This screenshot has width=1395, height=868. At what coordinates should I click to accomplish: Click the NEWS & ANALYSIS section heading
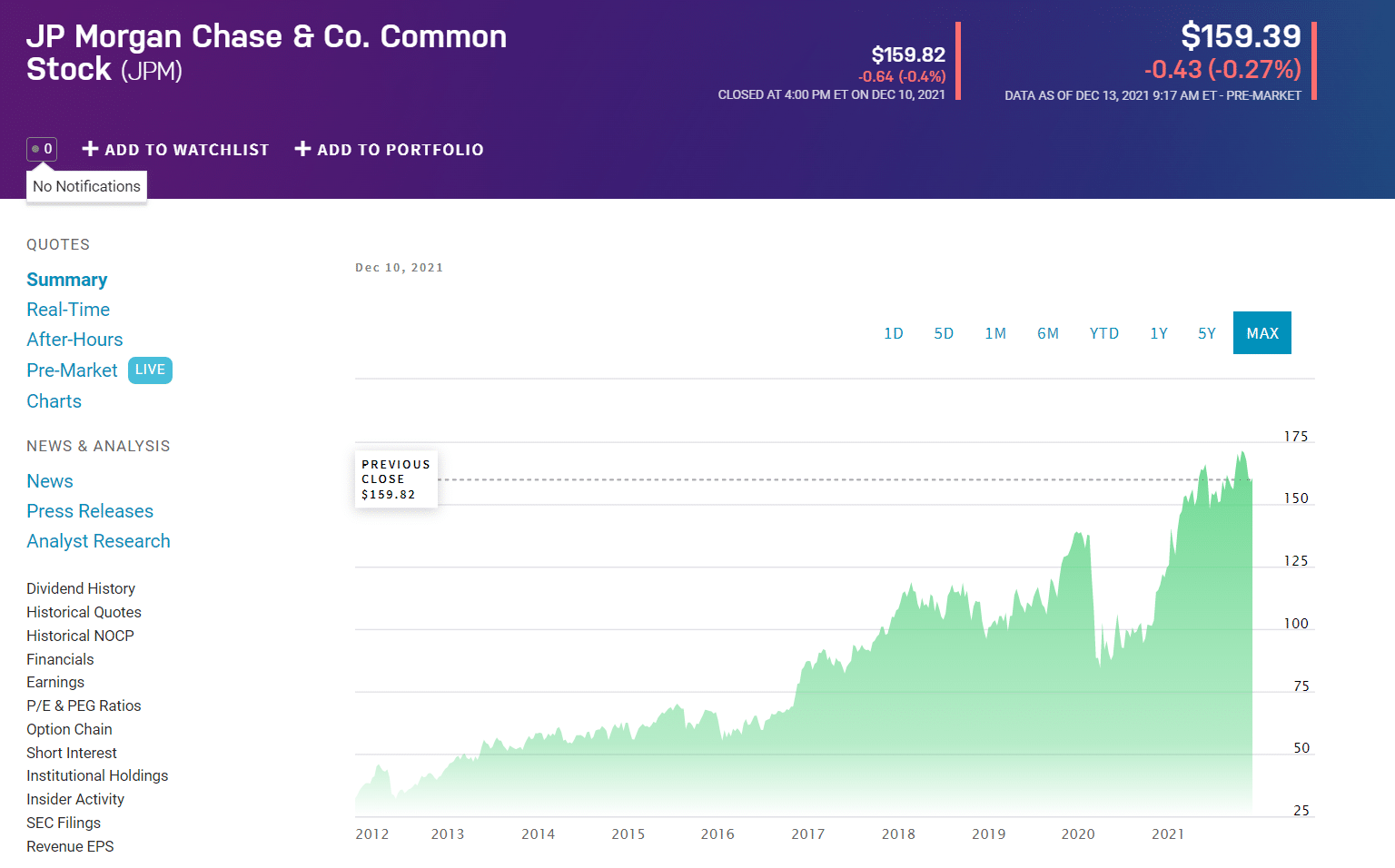pyautogui.click(x=98, y=446)
